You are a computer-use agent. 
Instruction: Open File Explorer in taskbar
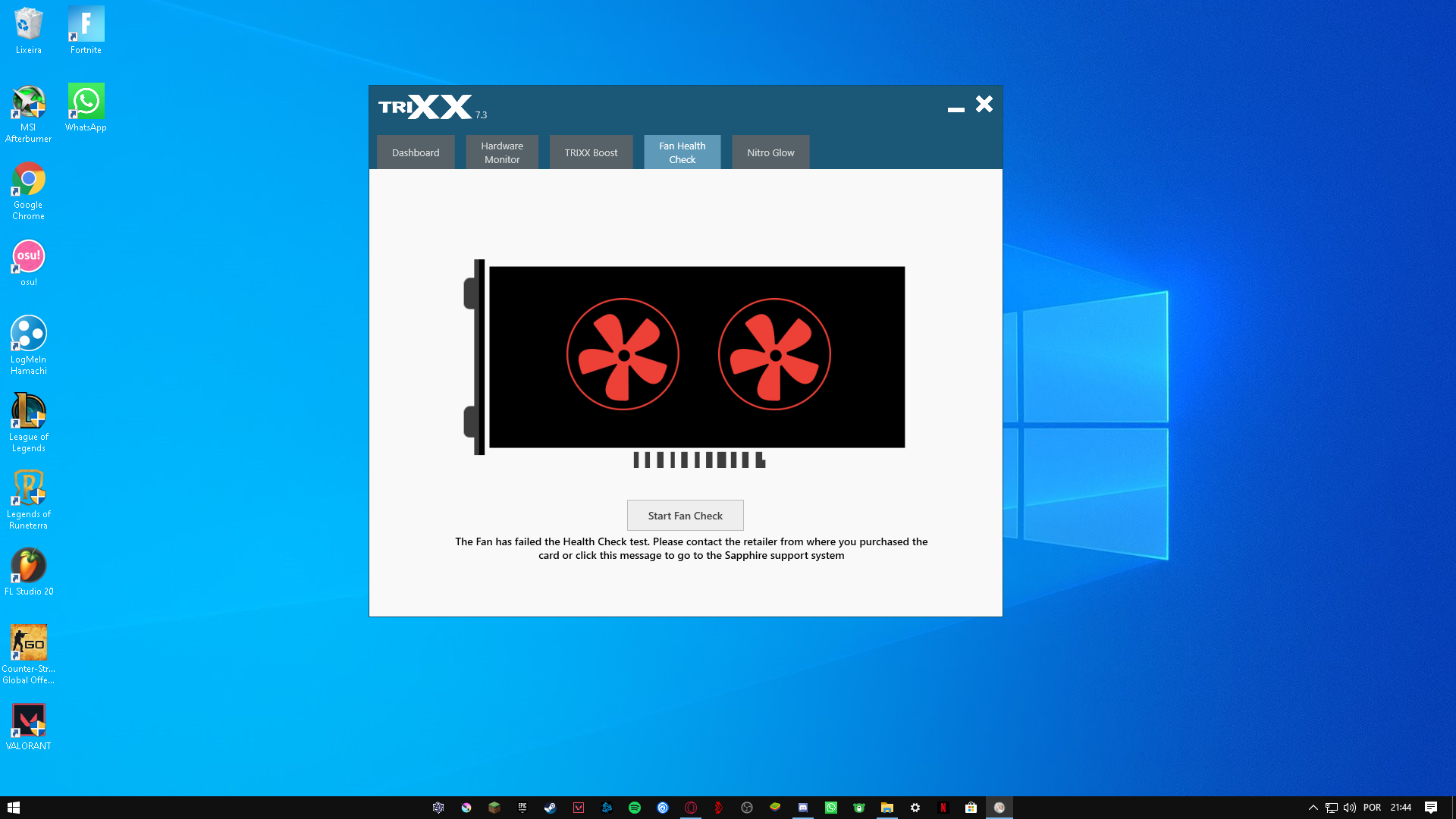[887, 808]
